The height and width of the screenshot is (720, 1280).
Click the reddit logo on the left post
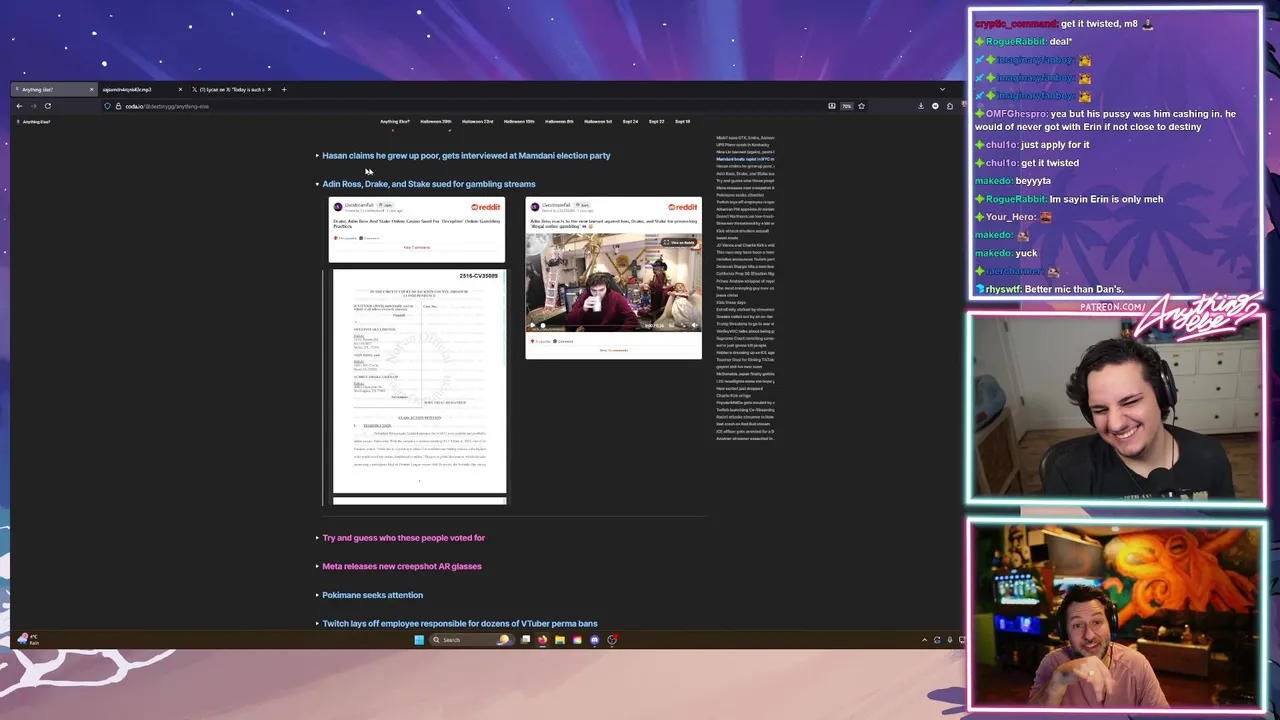(x=486, y=207)
